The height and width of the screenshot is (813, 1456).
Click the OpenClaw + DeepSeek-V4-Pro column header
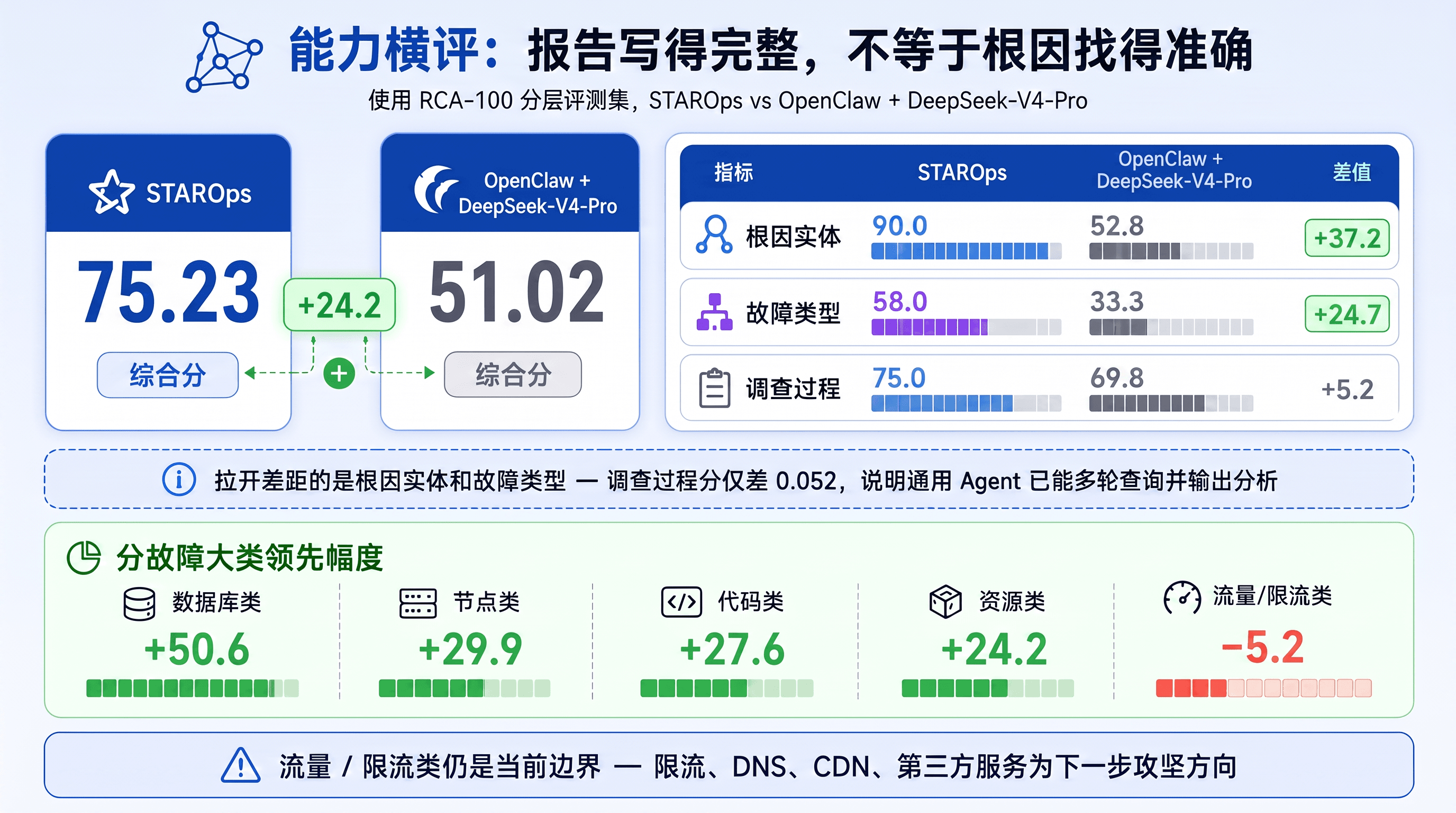(1173, 169)
